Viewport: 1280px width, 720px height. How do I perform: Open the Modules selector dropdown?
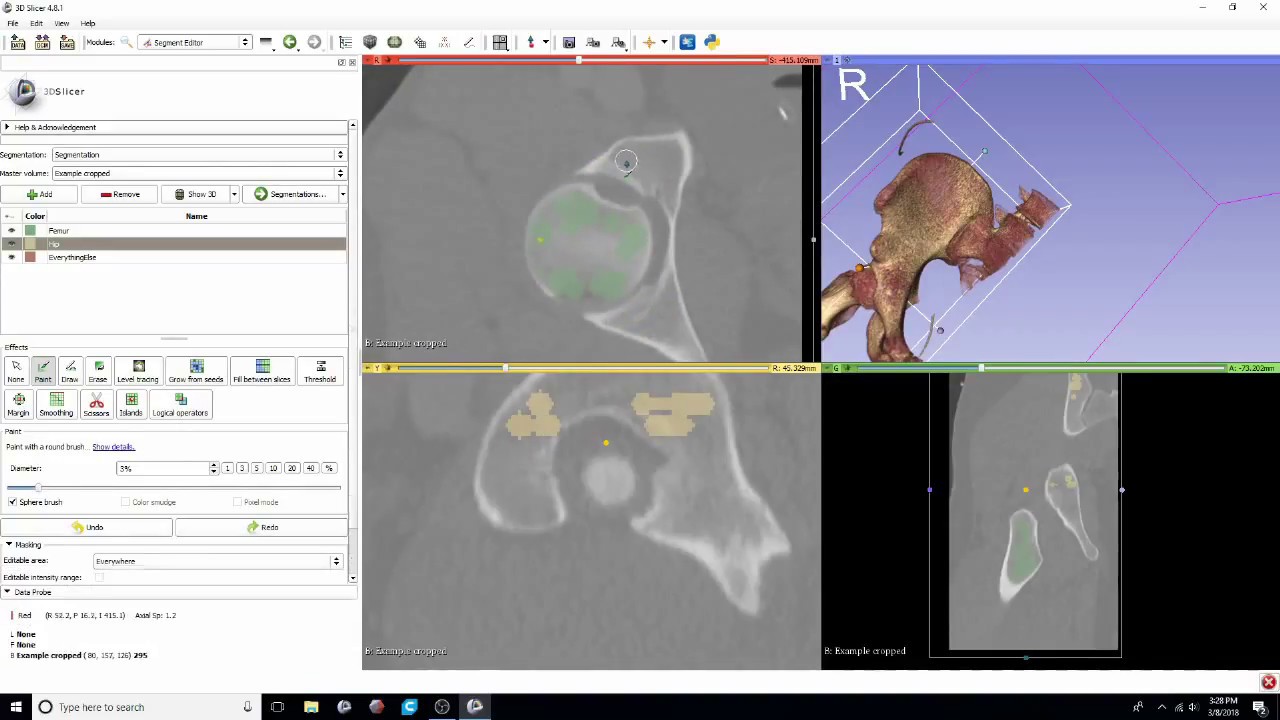[195, 42]
